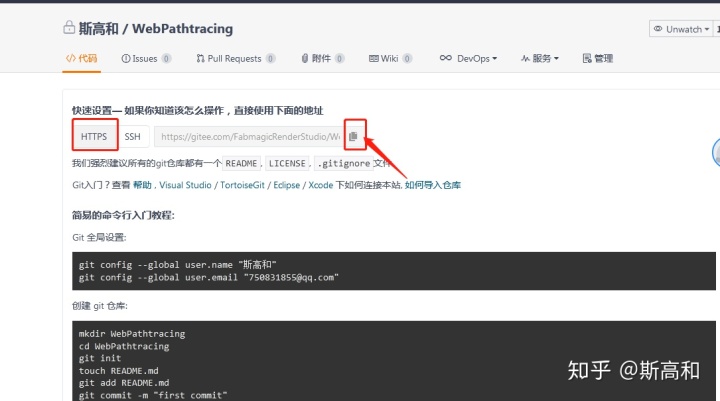Click the Wiki count badge
The image size is (720, 401).
[x=407, y=58]
